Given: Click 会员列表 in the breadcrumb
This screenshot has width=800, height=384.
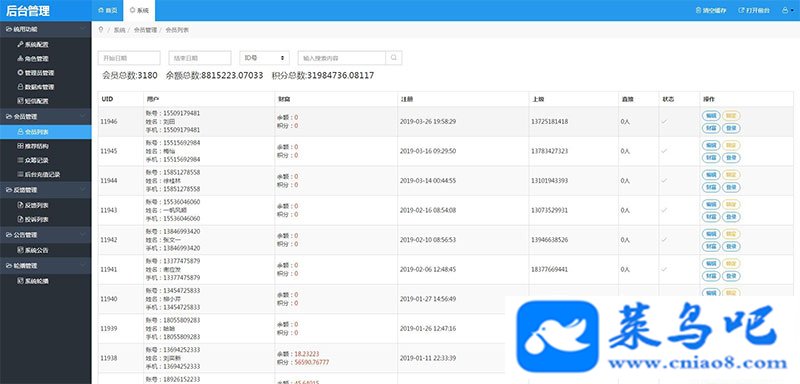Looking at the screenshot, I should 177,30.
